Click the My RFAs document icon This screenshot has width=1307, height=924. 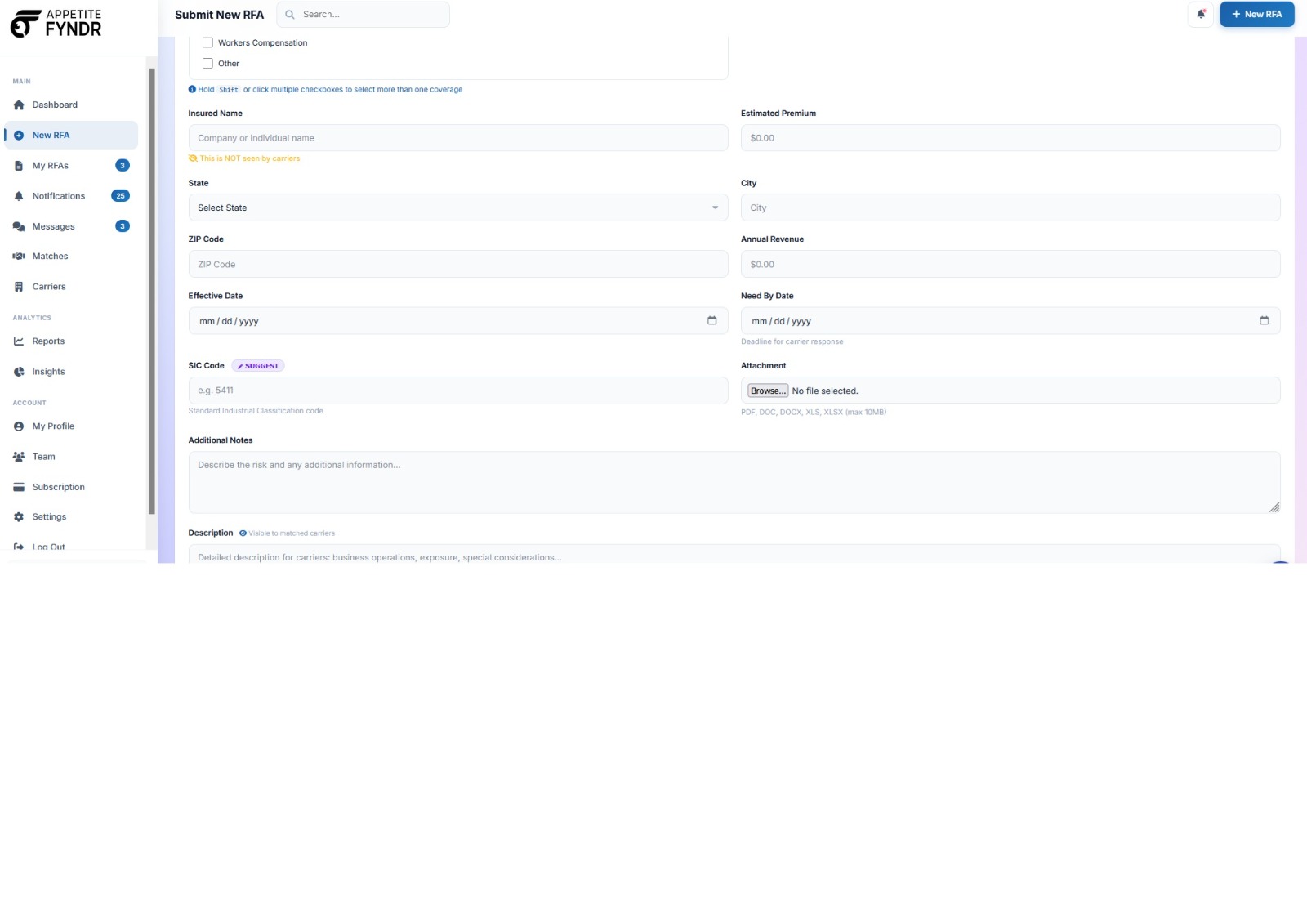tap(19, 166)
